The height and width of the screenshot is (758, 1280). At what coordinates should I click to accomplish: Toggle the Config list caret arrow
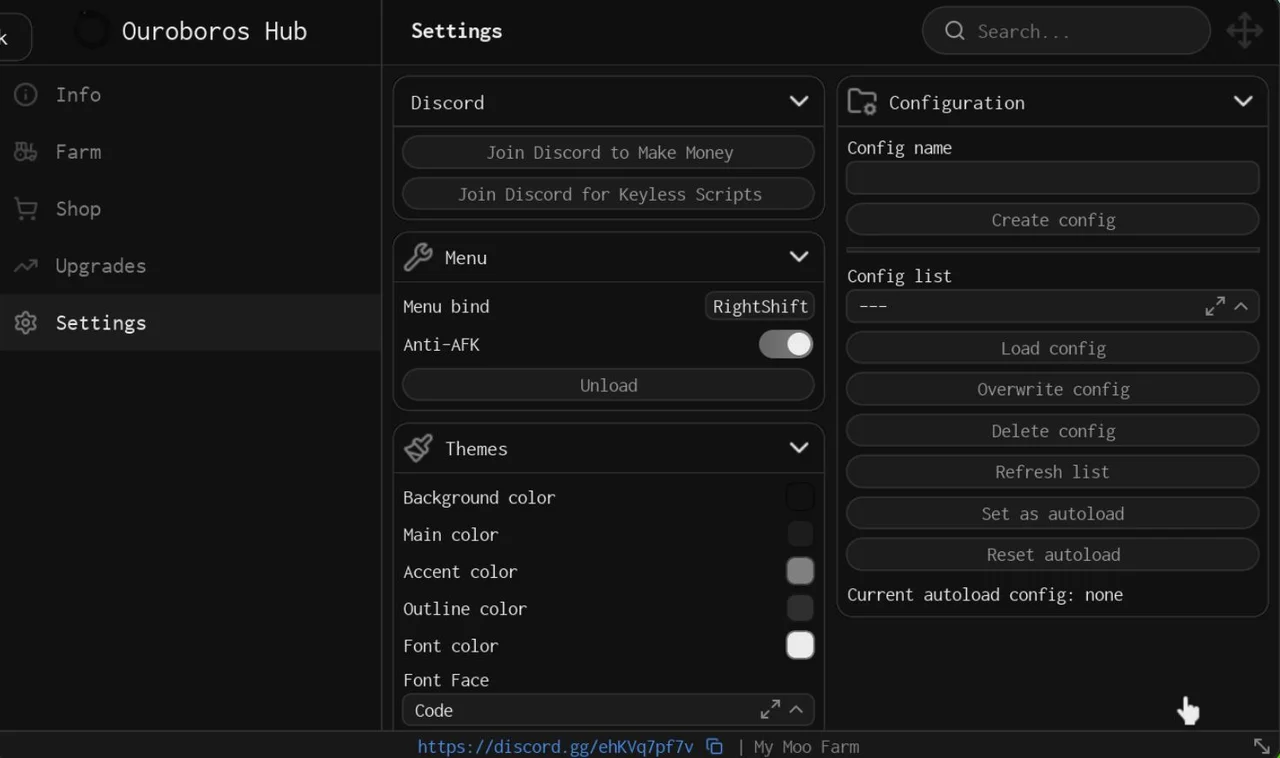point(1241,306)
